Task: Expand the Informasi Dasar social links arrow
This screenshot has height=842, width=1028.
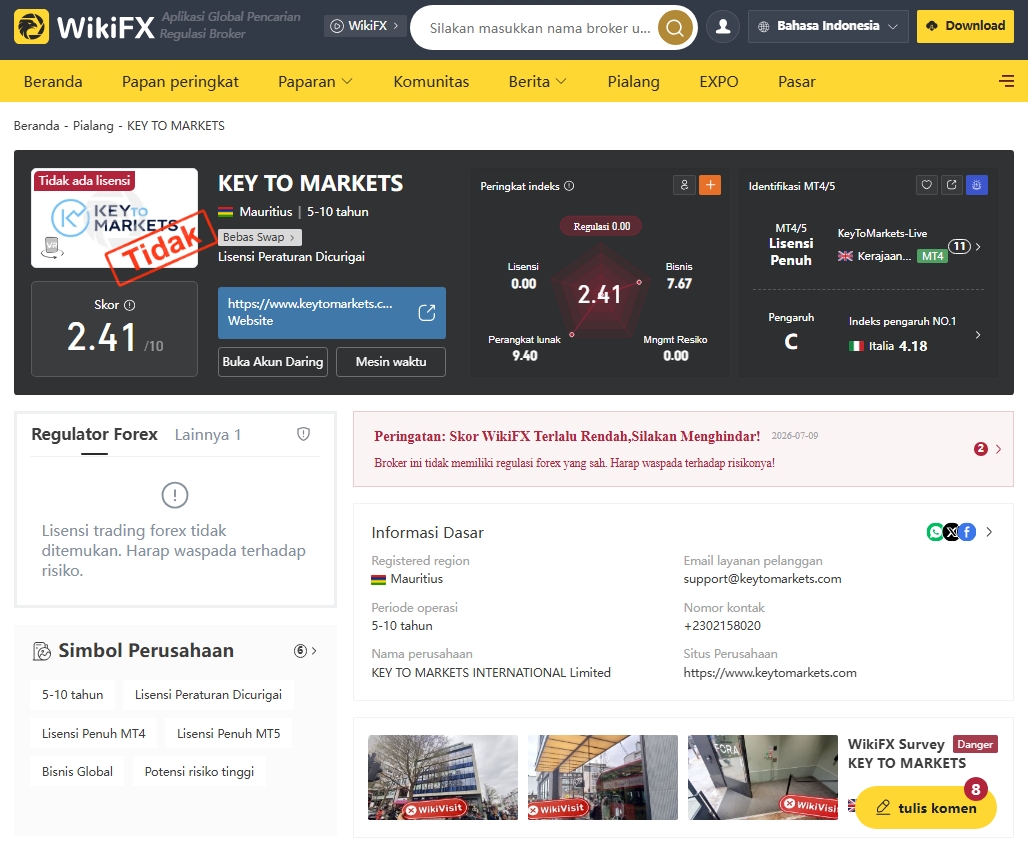Action: 989,532
